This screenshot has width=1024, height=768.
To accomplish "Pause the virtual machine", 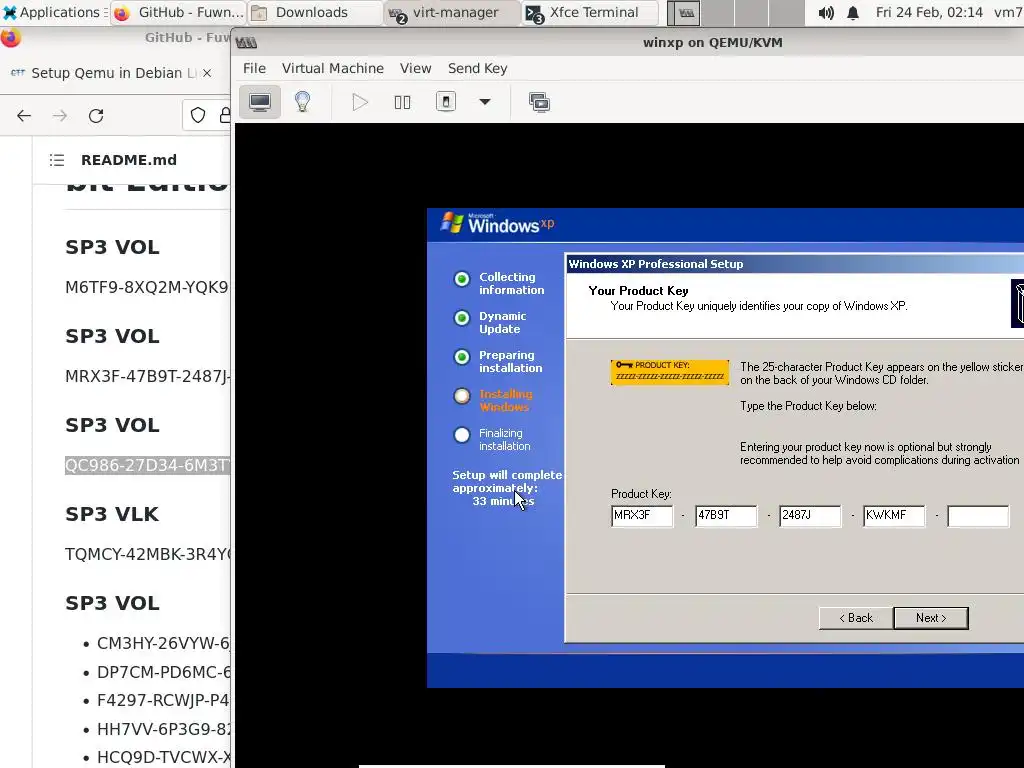I will (x=402, y=102).
